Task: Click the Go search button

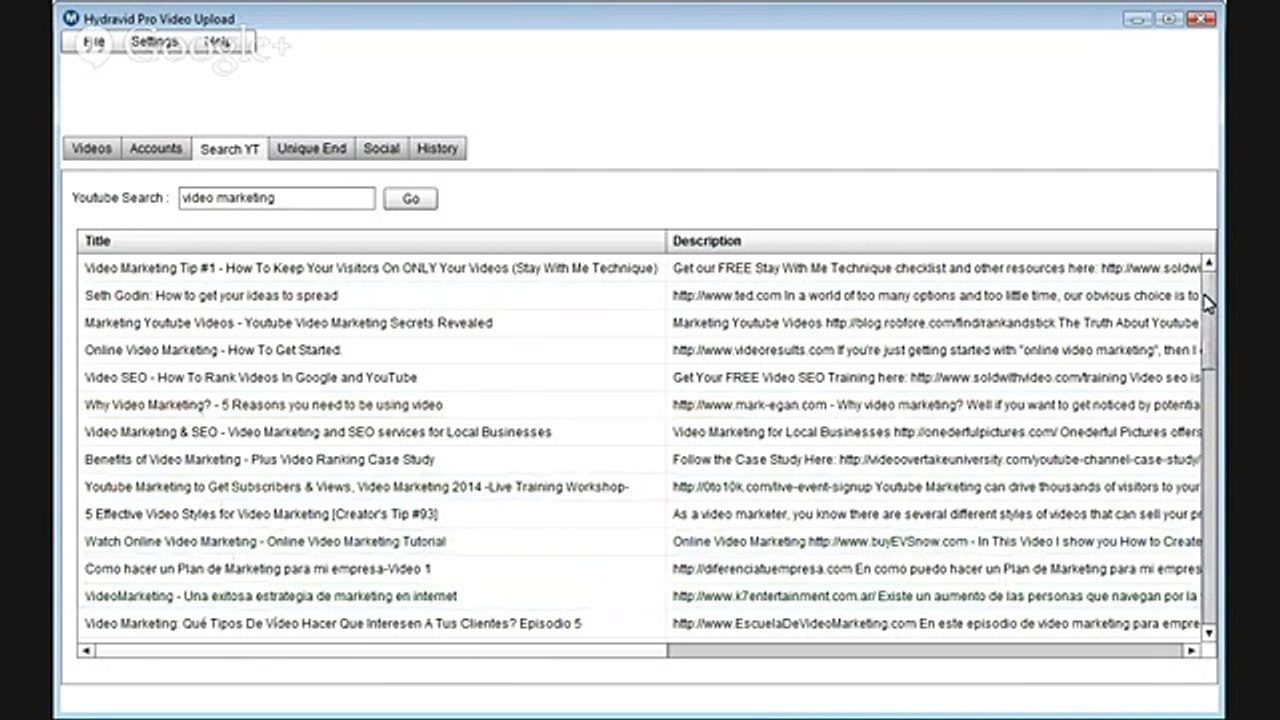Action: (410, 198)
